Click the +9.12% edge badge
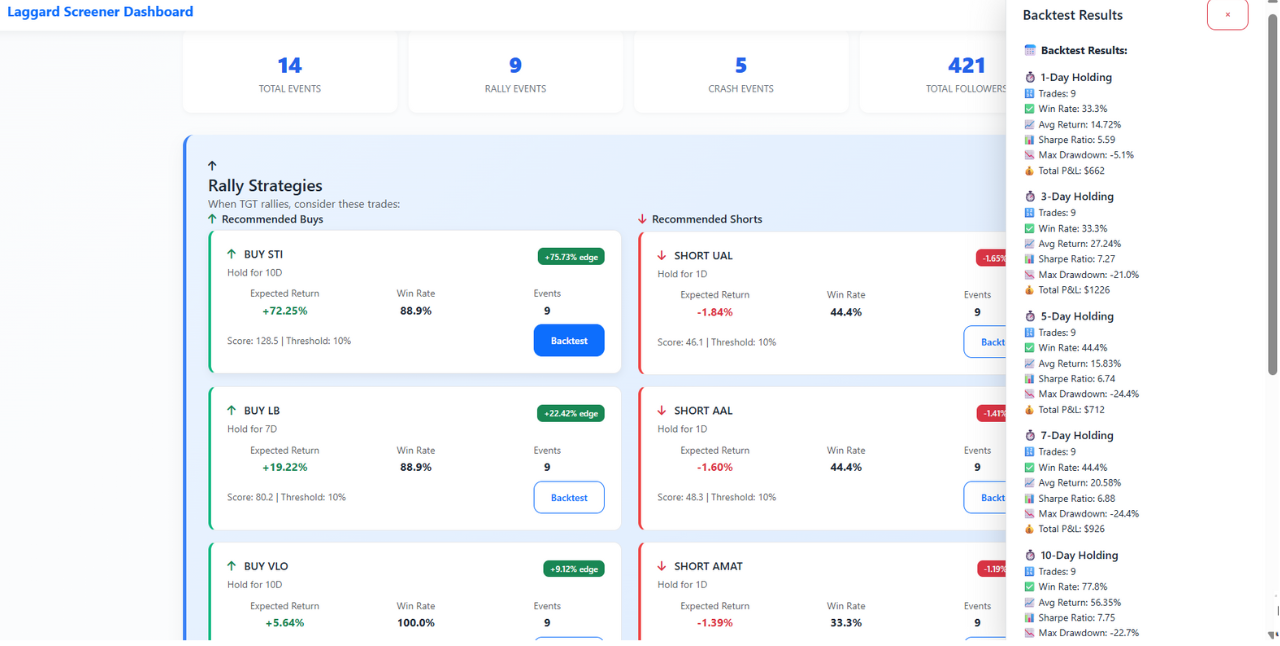The image size is (1280, 646). pos(574,569)
